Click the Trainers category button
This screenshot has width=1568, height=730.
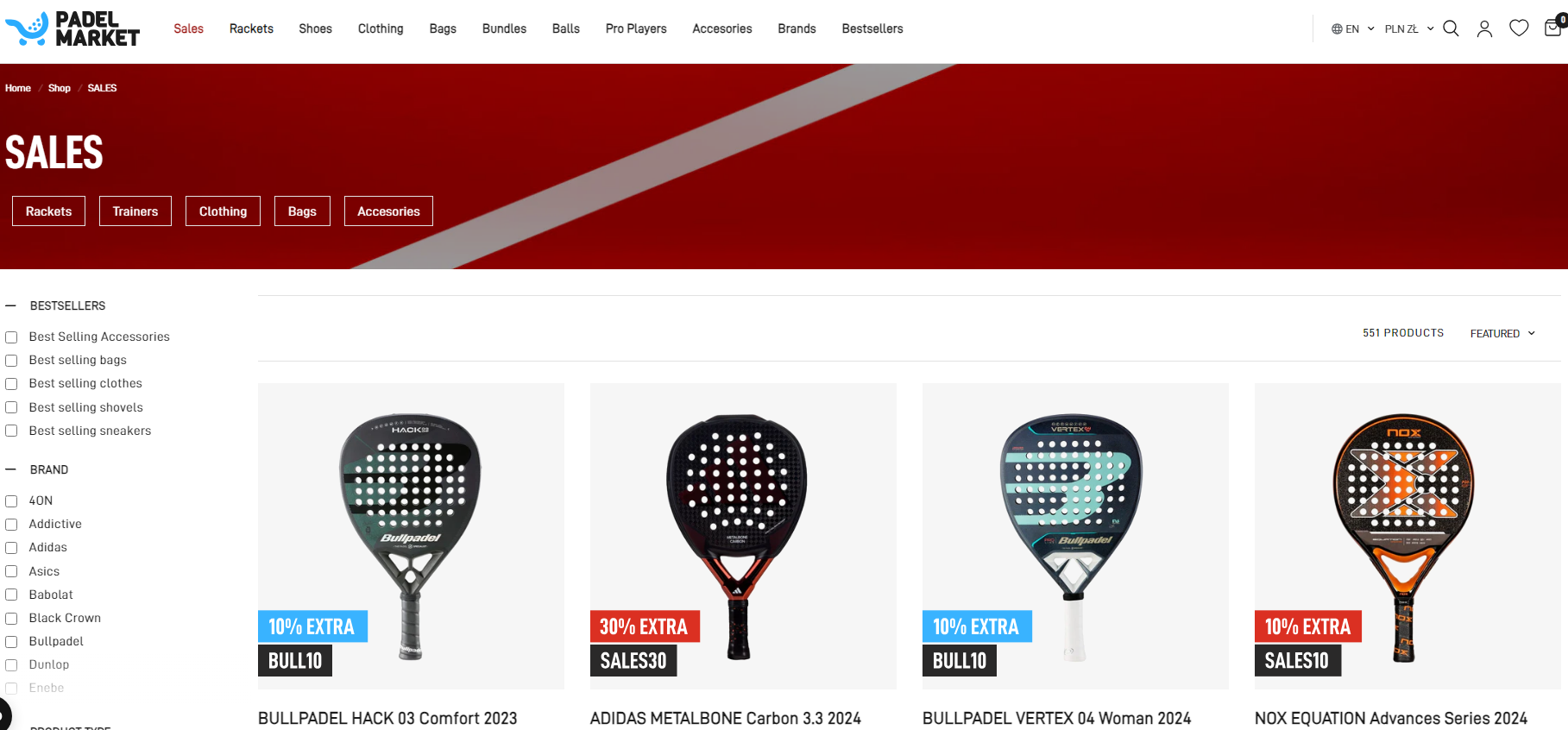coord(135,211)
